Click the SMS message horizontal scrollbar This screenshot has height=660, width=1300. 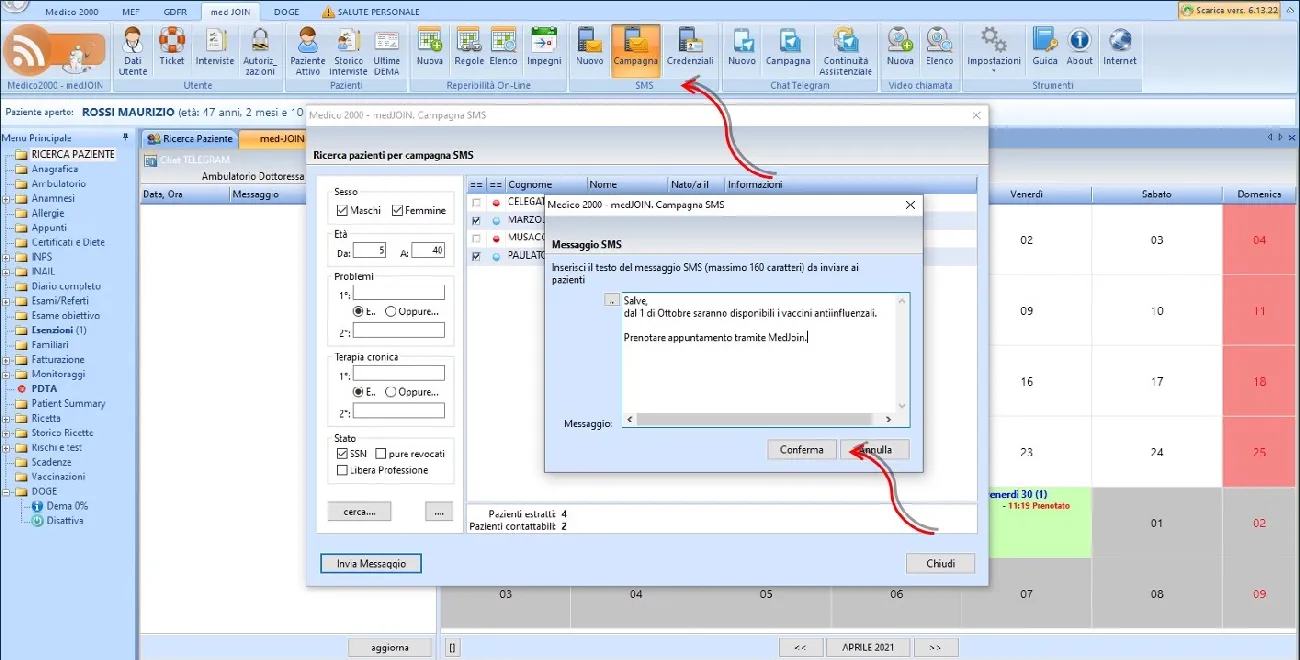[x=759, y=420]
